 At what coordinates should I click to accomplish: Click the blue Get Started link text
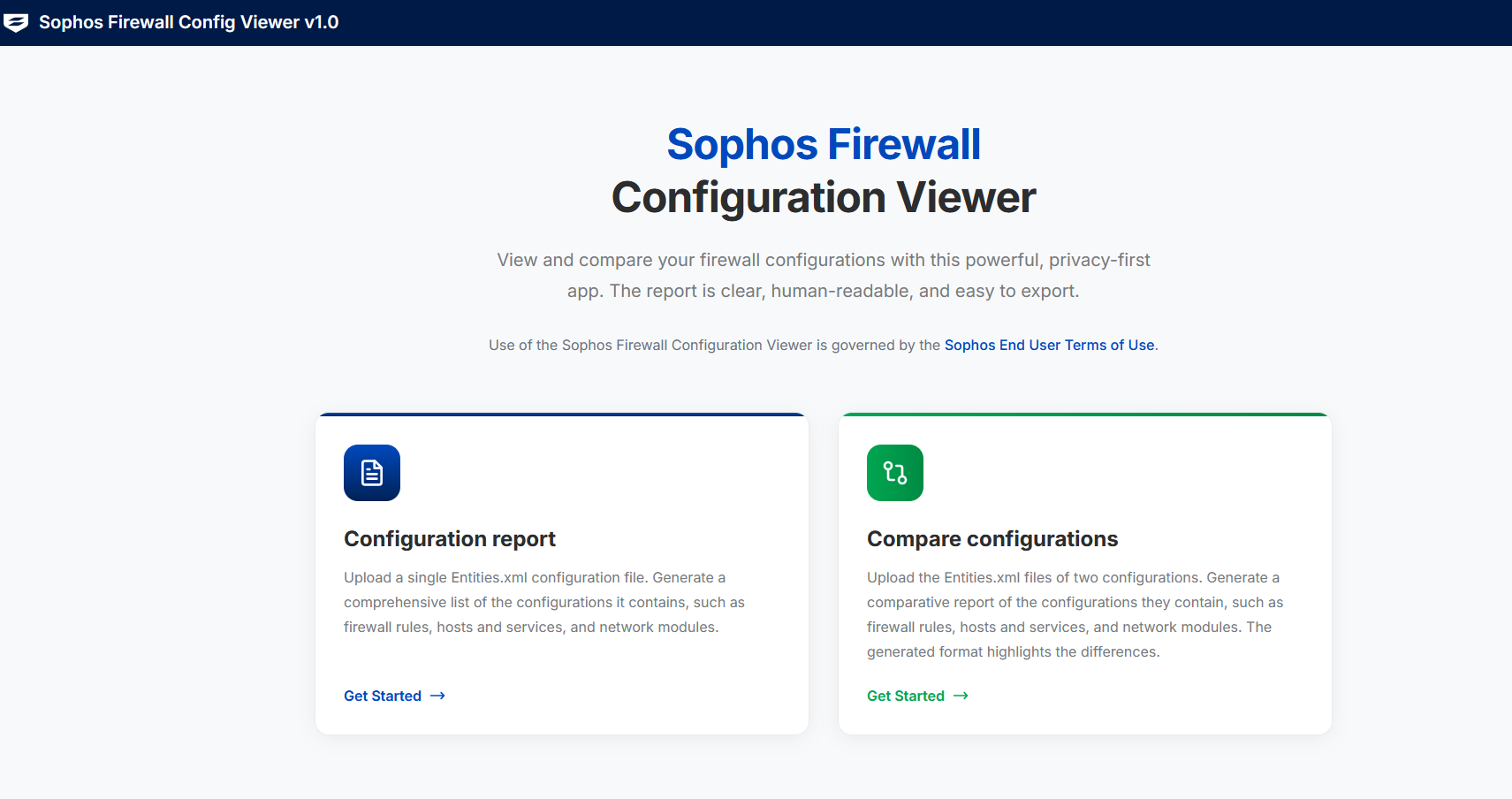coord(383,696)
